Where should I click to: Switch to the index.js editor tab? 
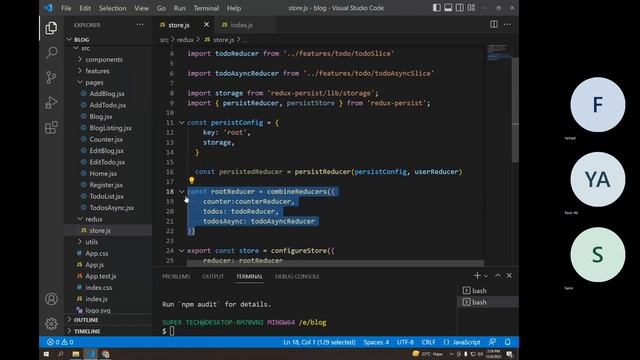(x=242, y=25)
